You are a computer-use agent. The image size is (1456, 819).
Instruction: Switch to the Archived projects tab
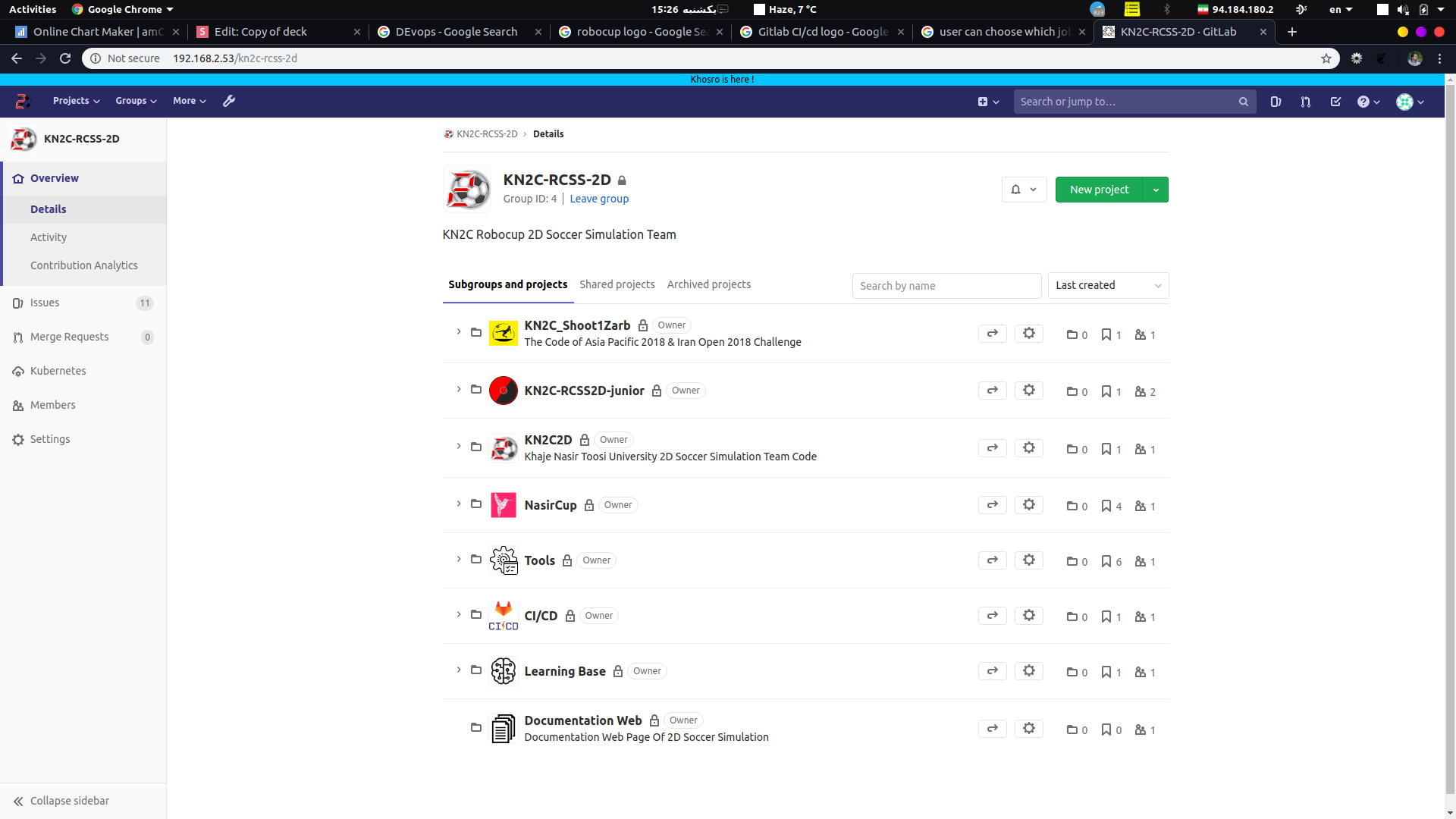[708, 284]
